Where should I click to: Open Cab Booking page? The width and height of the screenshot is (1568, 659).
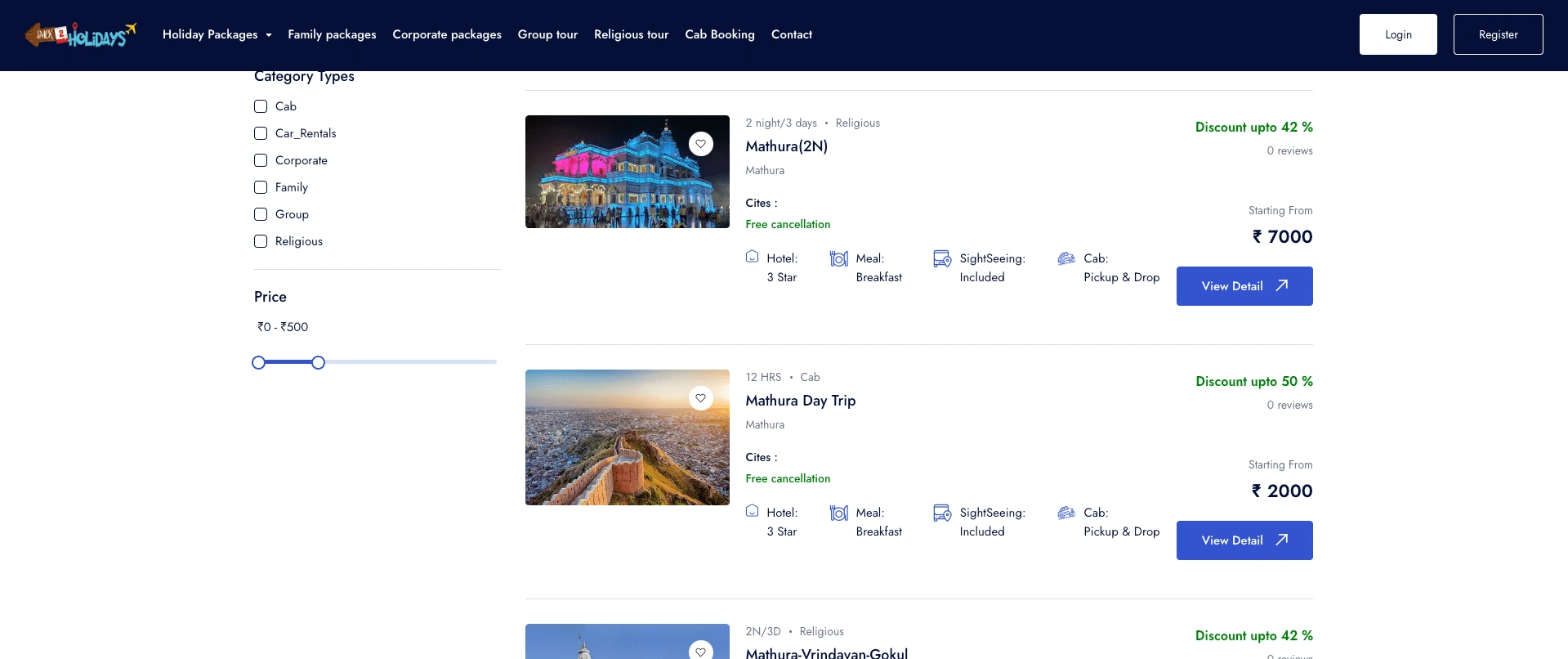720,34
